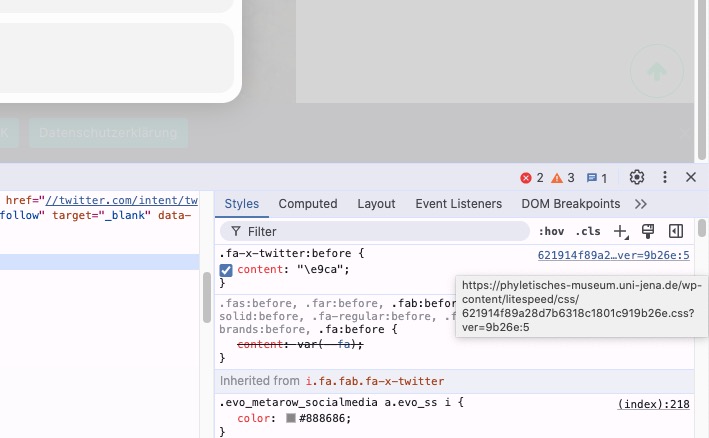709x438 pixels.
Task: Click the scroll-to-top arrow button on the page
Action: [x=657, y=71]
